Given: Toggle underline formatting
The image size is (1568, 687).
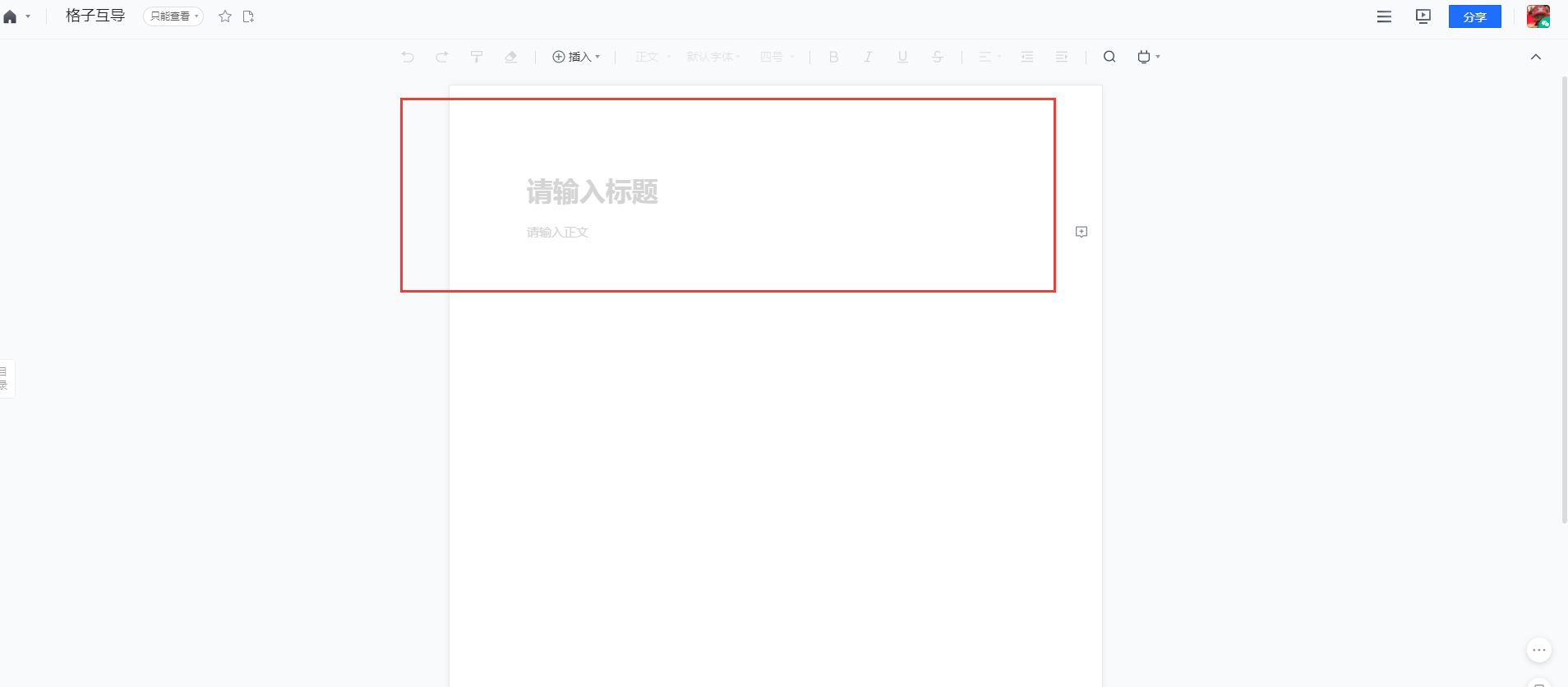Looking at the screenshot, I should point(902,57).
